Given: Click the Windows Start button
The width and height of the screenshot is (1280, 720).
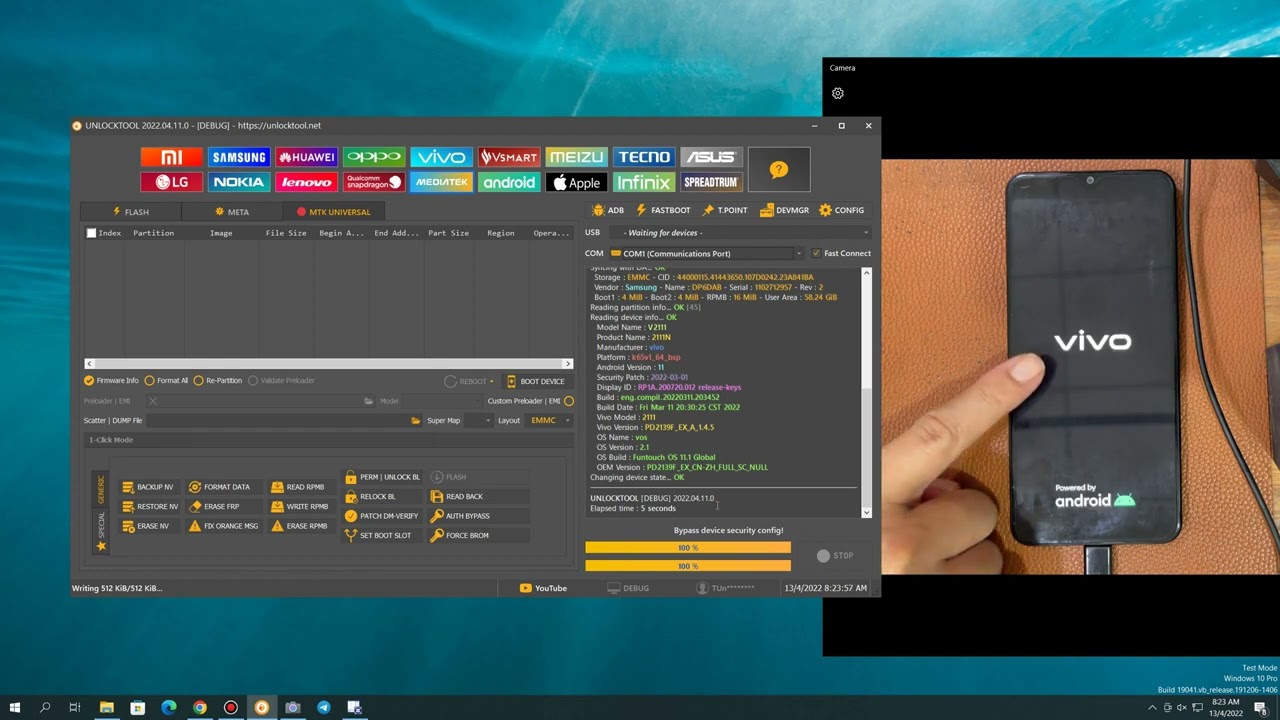Looking at the screenshot, I should [x=14, y=708].
